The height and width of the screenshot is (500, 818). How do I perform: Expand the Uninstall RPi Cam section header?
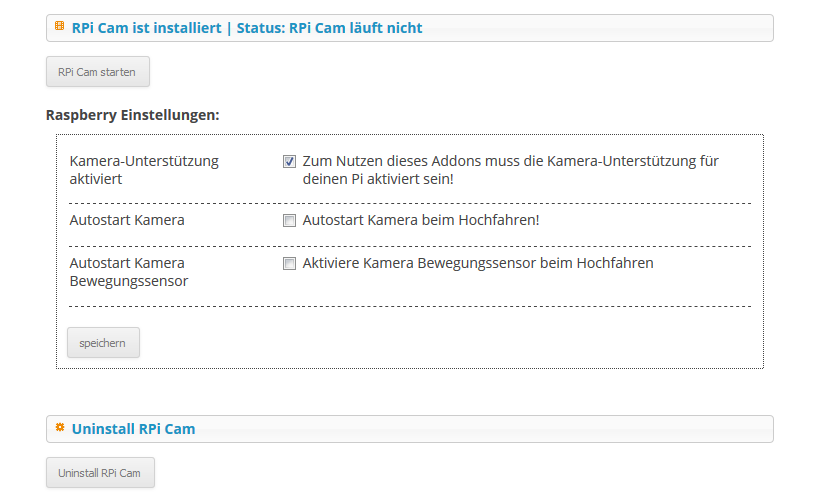(x=410, y=429)
